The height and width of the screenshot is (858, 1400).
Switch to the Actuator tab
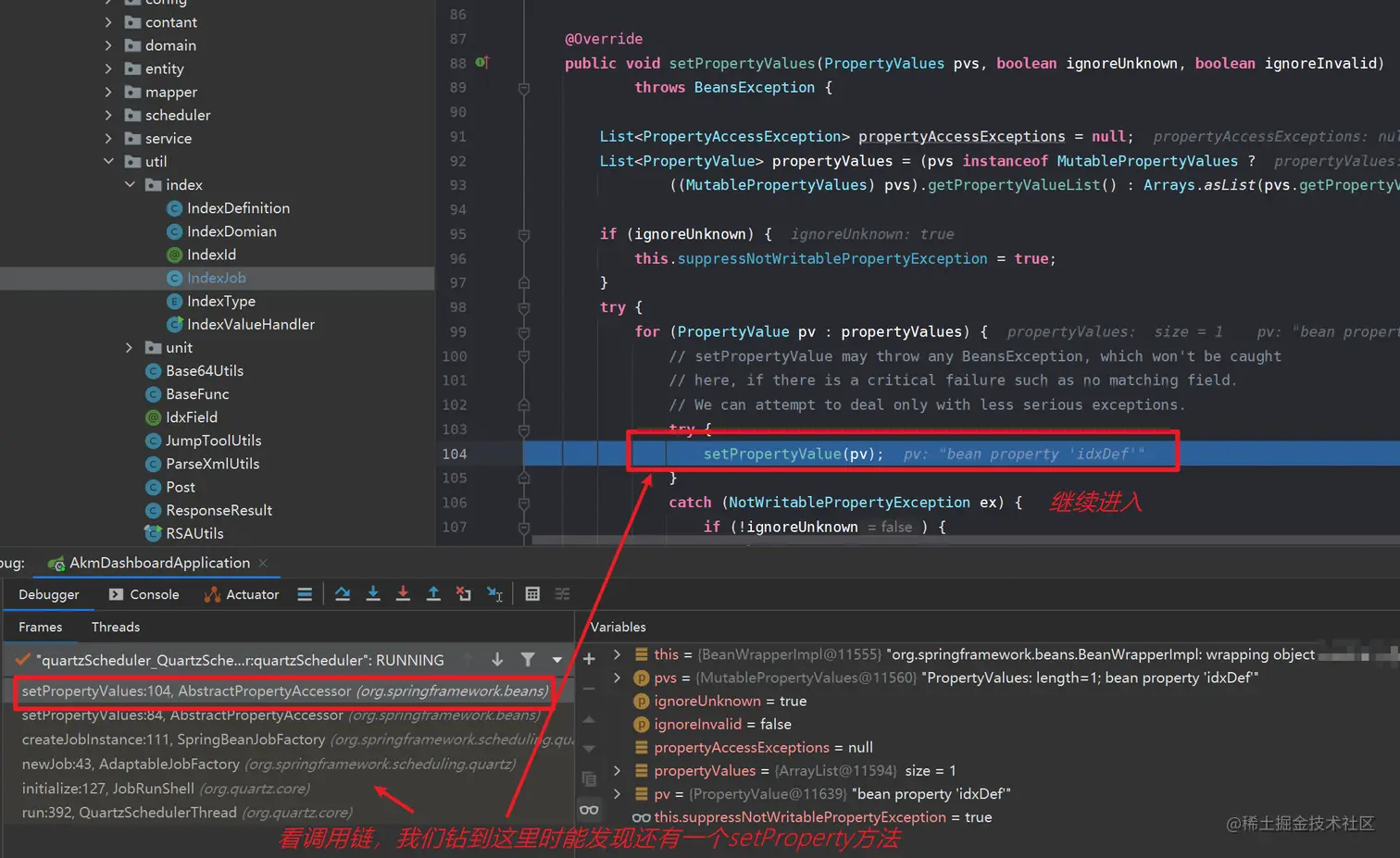(x=242, y=594)
